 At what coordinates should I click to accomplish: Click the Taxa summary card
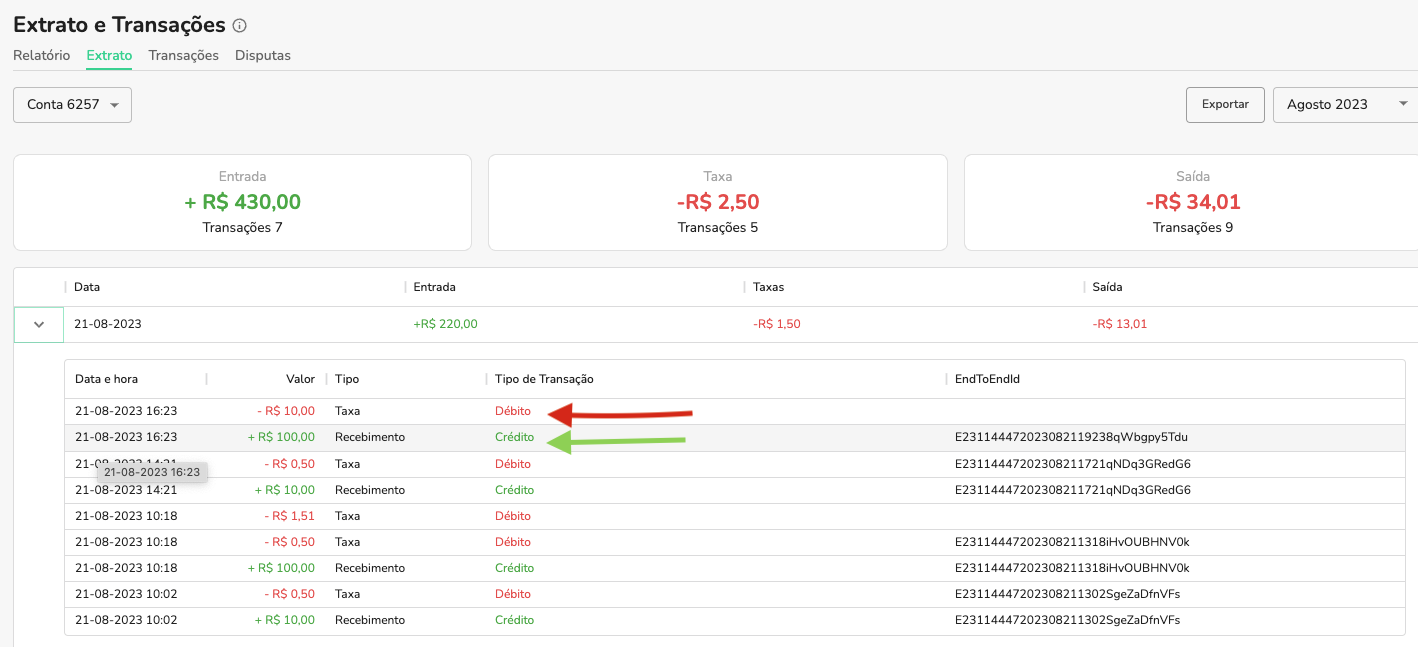717,202
